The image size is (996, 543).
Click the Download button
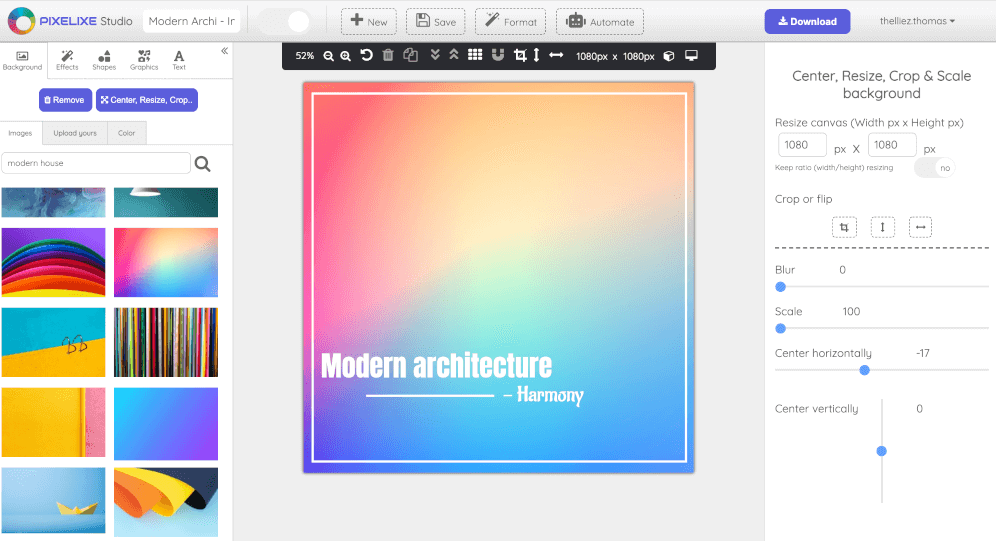click(807, 21)
